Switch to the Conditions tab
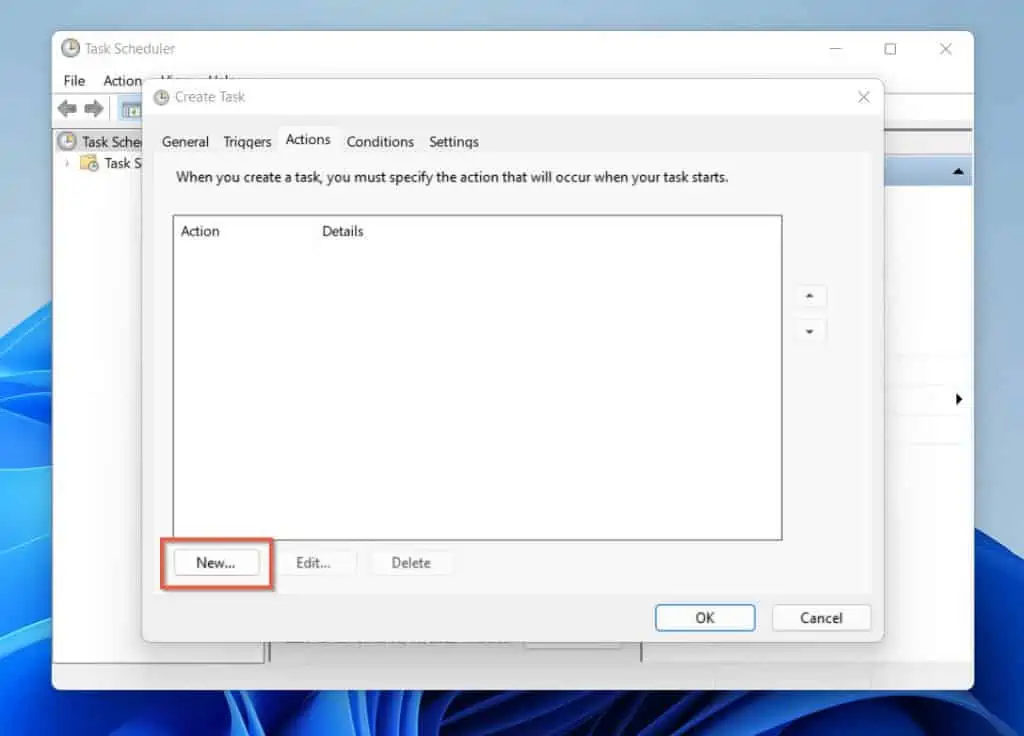The height and width of the screenshot is (736, 1024). 380,141
